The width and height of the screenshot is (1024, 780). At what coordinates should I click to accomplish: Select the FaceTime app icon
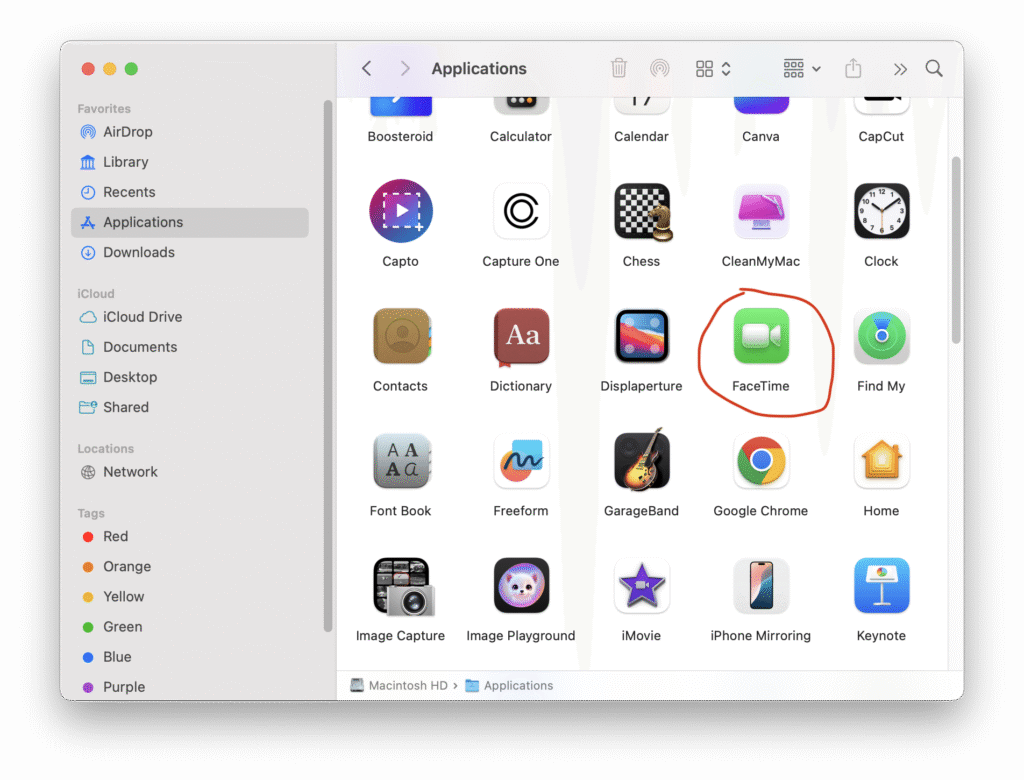[x=761, y=336]
